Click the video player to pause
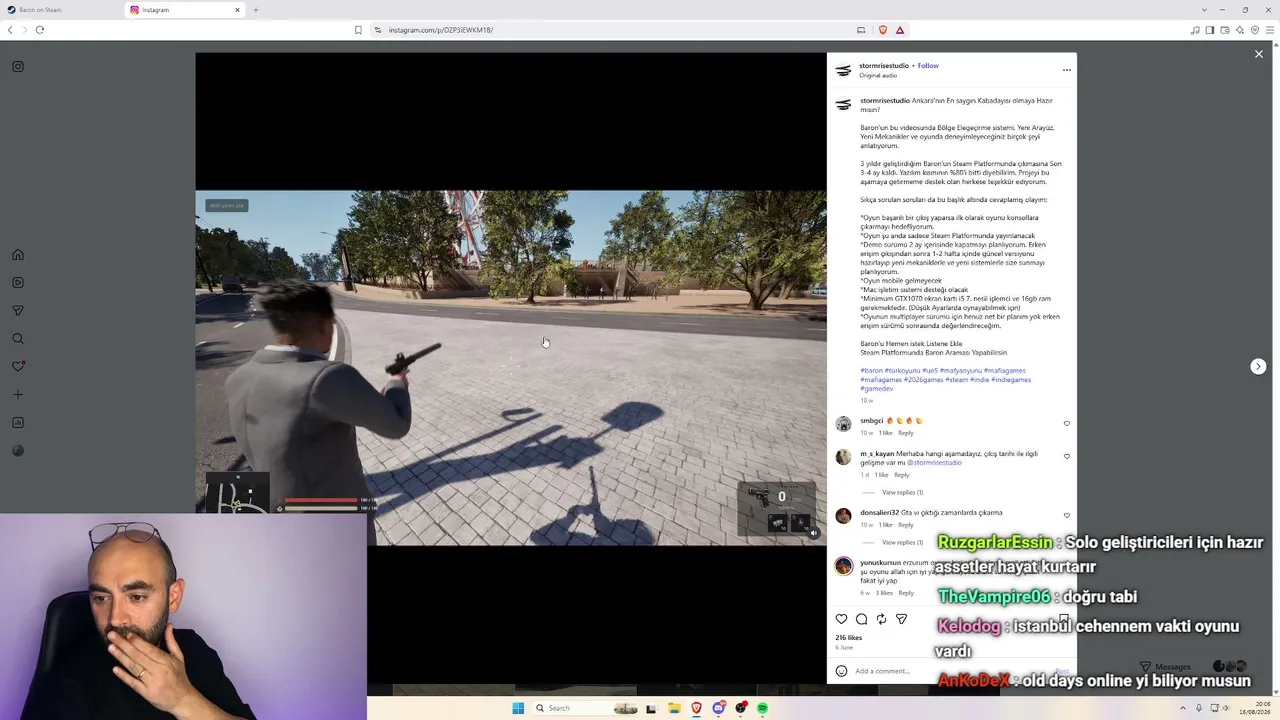The image size is (1280, 720). coord(511,368)
